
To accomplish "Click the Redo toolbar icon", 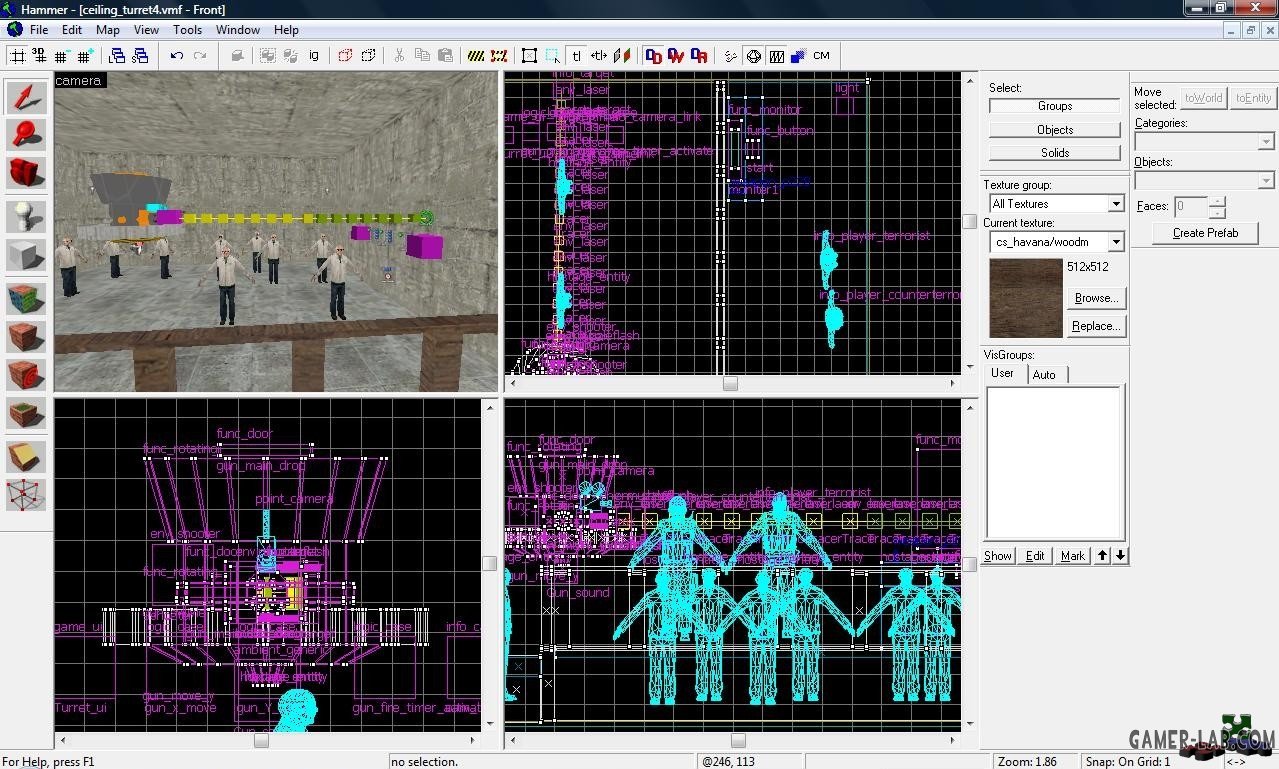I will coord(200,56).
